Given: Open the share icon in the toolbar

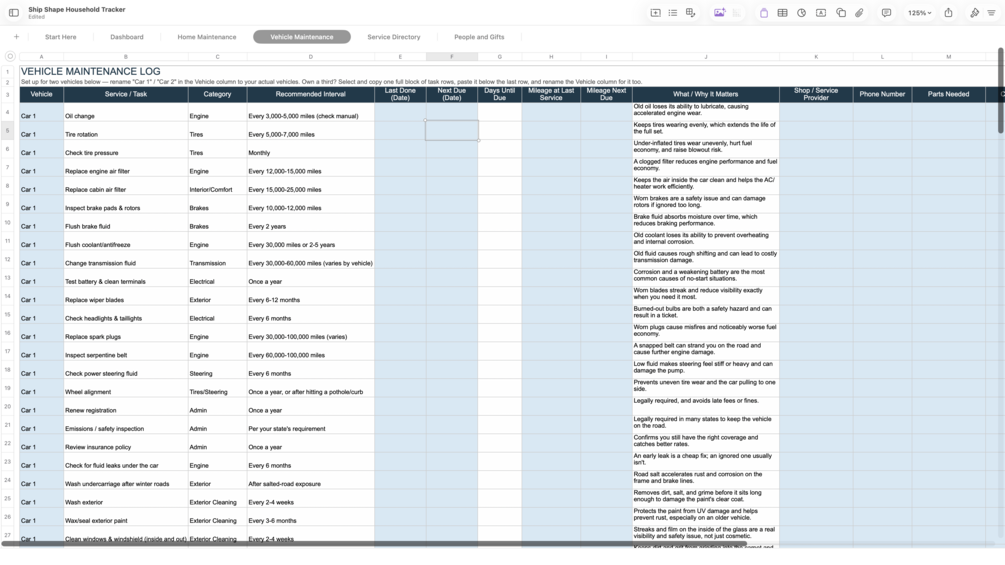Looking at the screenshot, I should pos(948,13).
